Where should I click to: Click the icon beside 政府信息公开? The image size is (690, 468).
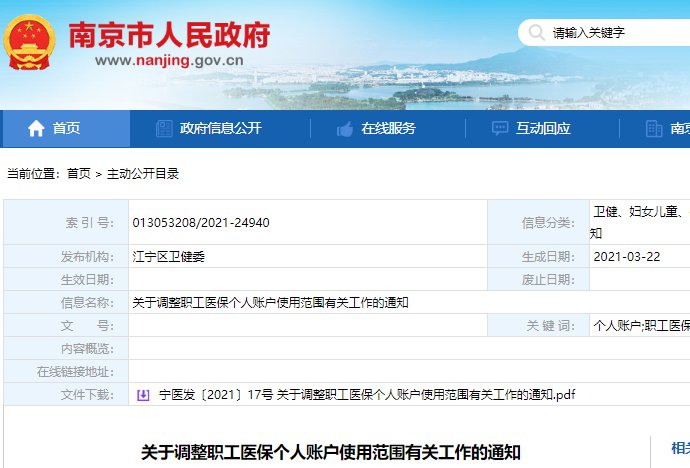coord(165,128)
